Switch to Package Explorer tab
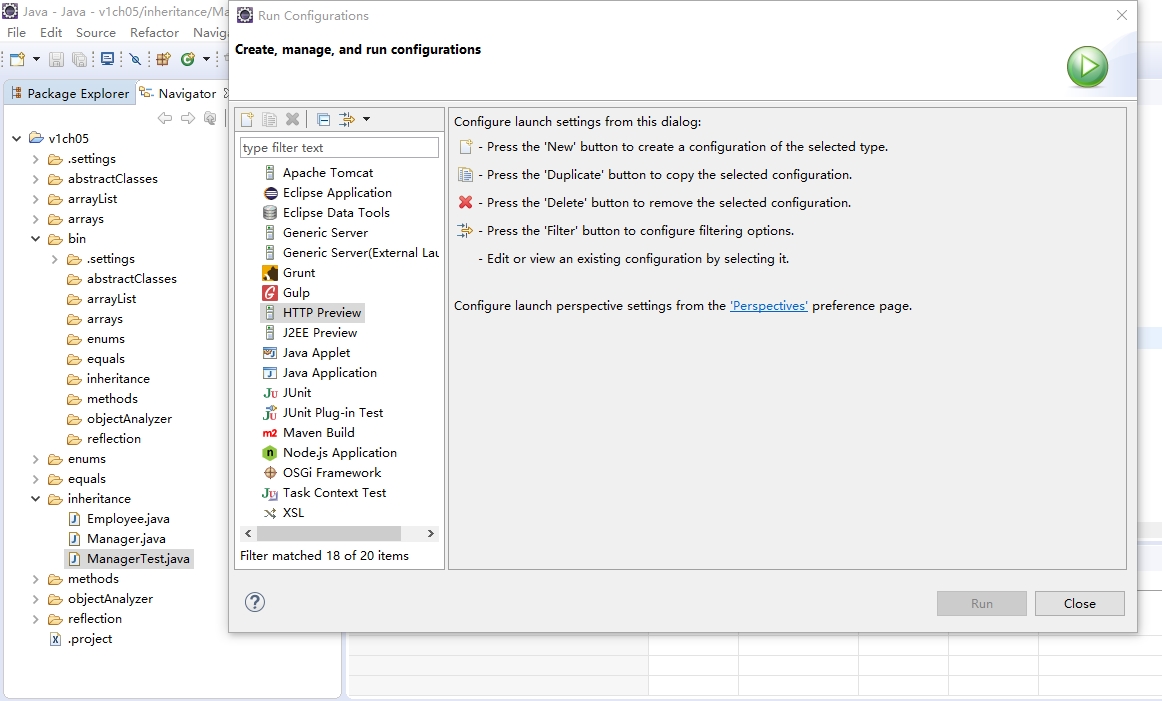 coord(70,93)
